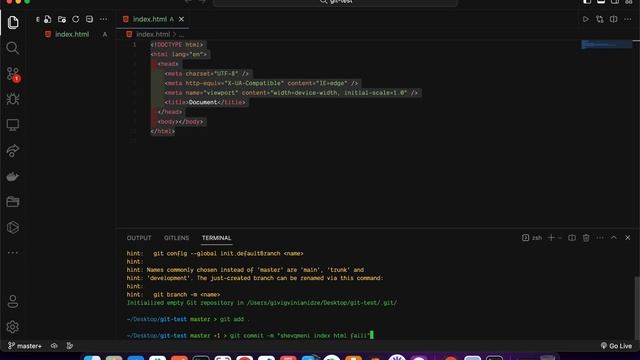Viewport: 640px width, 360px height.
Task: Open the Remote Explorer monitor icon
Action: click(x=13, y=125)
